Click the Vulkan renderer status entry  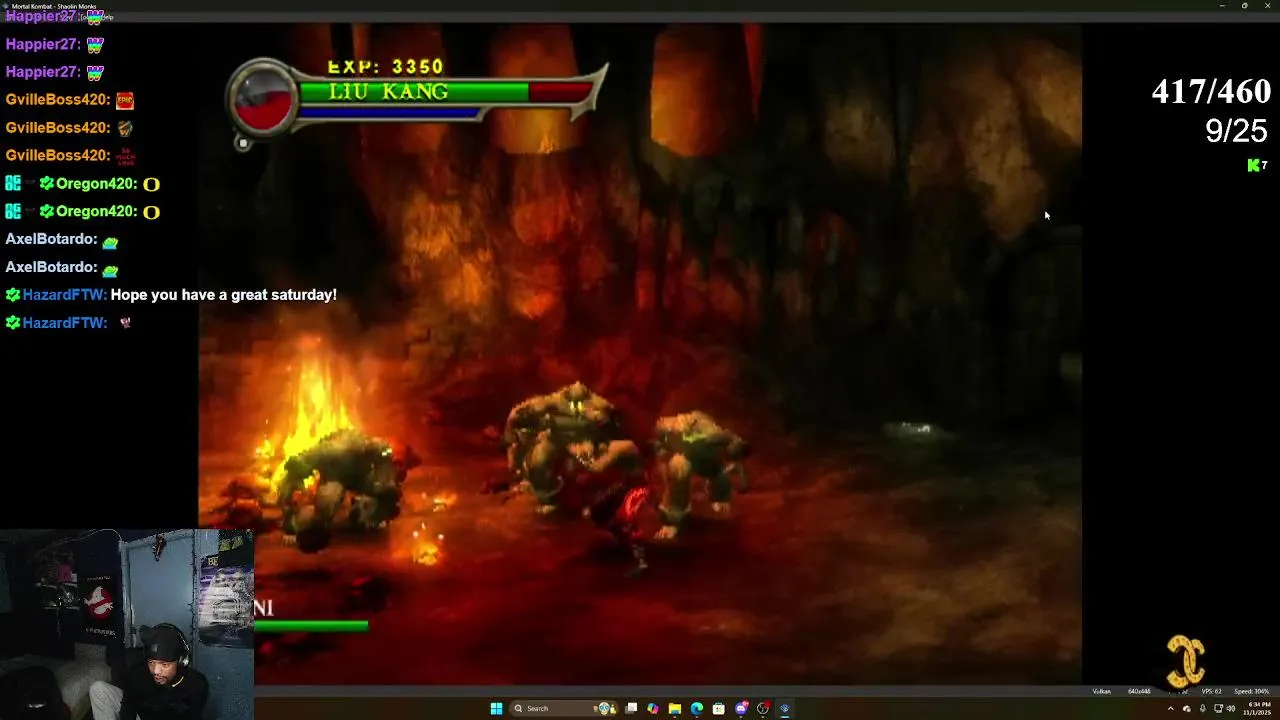point(1102,691)
